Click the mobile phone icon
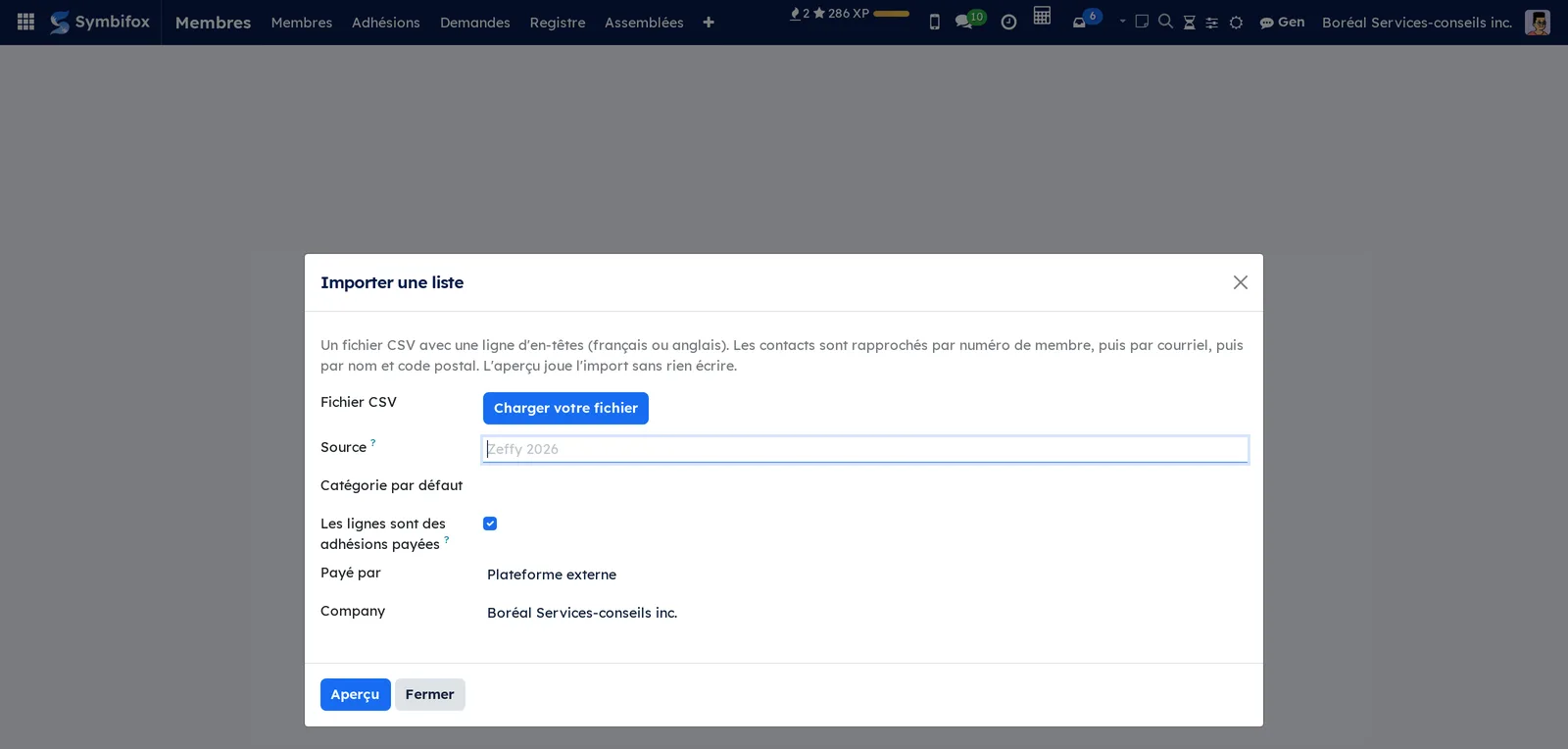 click(x=935, y=22)
